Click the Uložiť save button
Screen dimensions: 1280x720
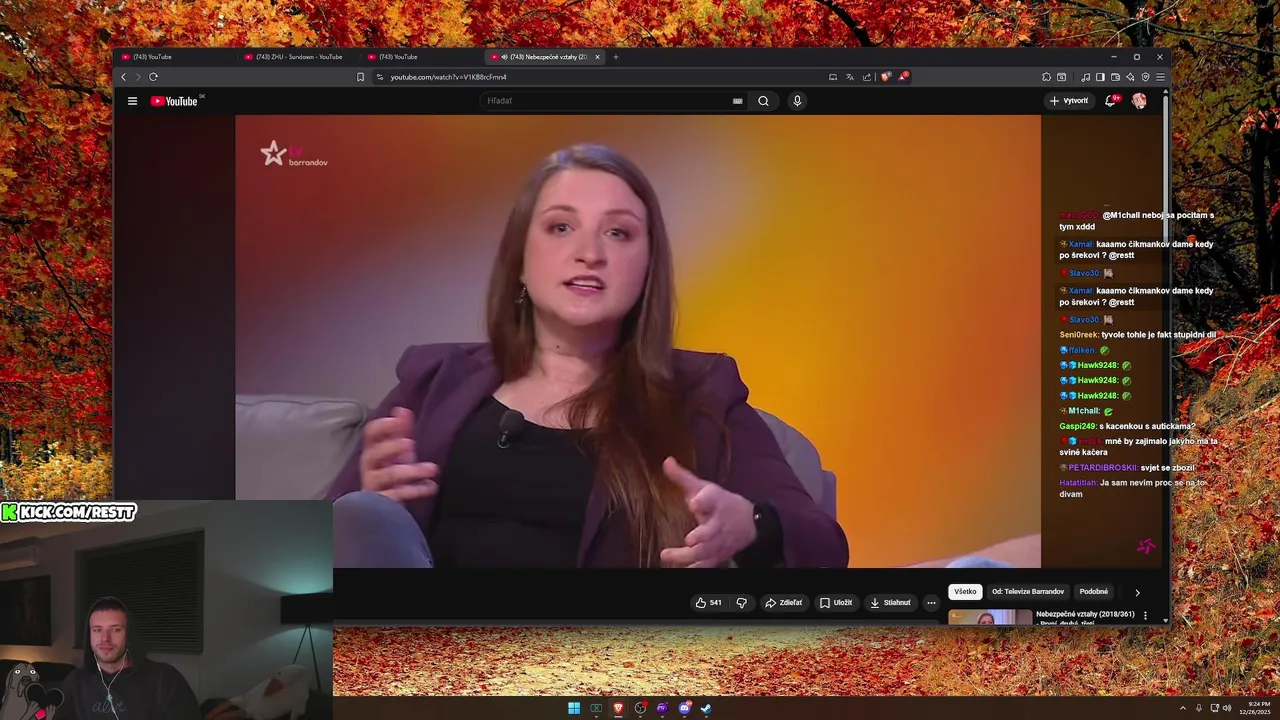[x=836, y=603]
